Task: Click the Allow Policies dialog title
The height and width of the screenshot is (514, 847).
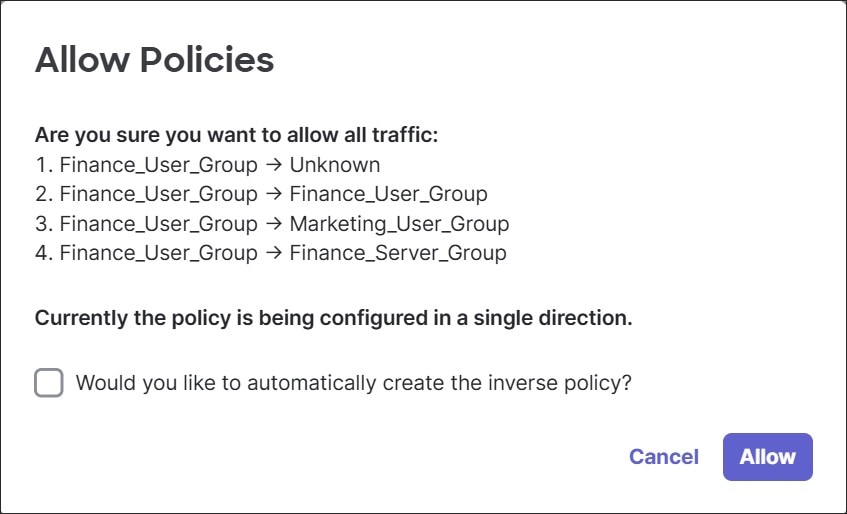Action: point(154,59)
